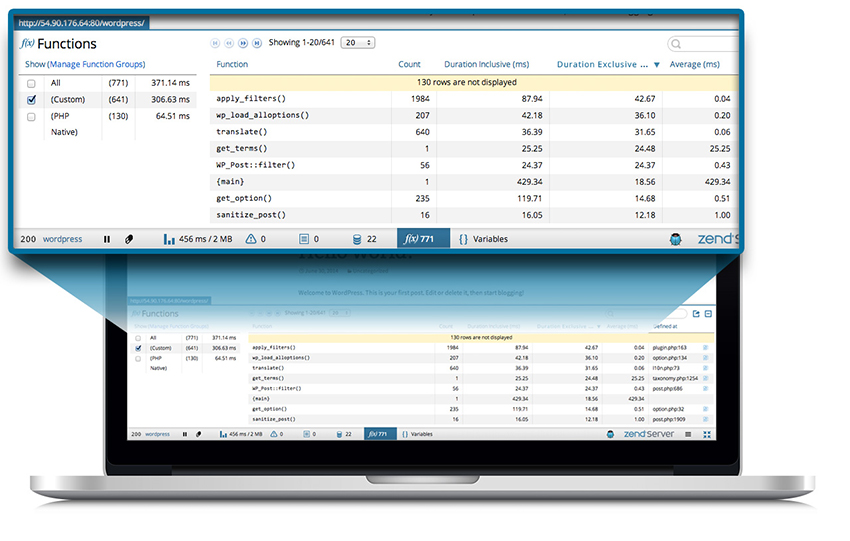This screenshot has width=850, height=541.
Task: Toggle sort arrow on Duration Exclusive column
Action: [x=656, y=65]
